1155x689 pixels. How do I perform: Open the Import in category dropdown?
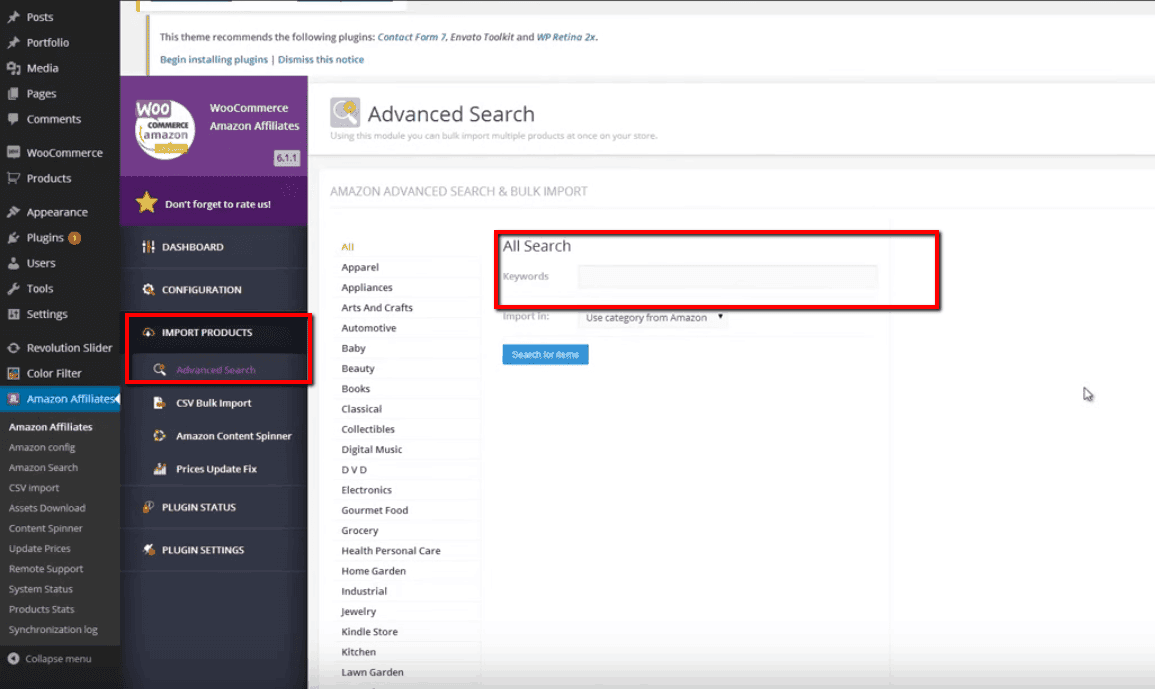[653, 318]
